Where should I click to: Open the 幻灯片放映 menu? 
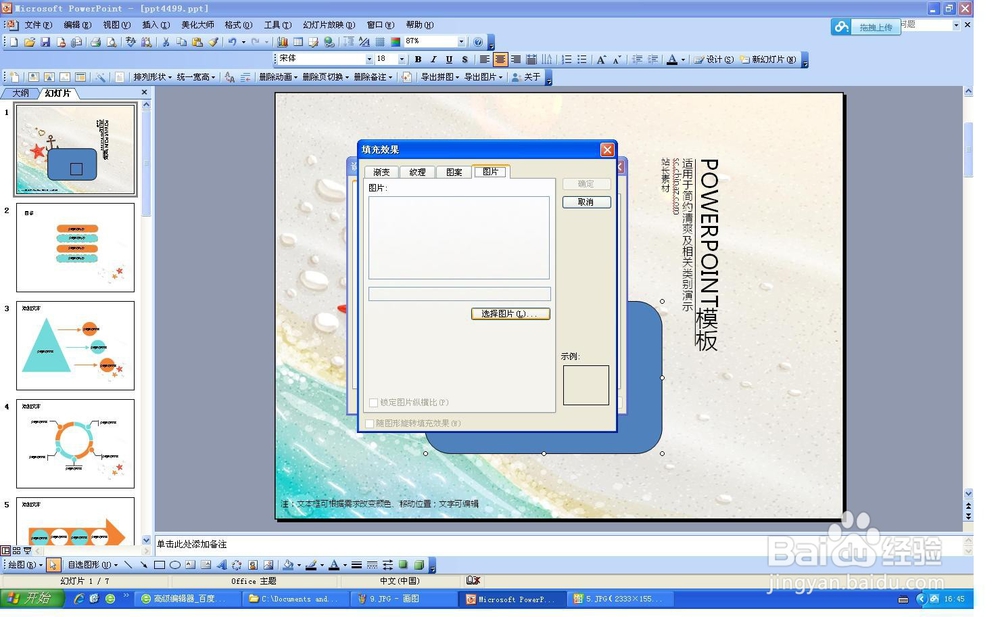click(x=328, y=25)
